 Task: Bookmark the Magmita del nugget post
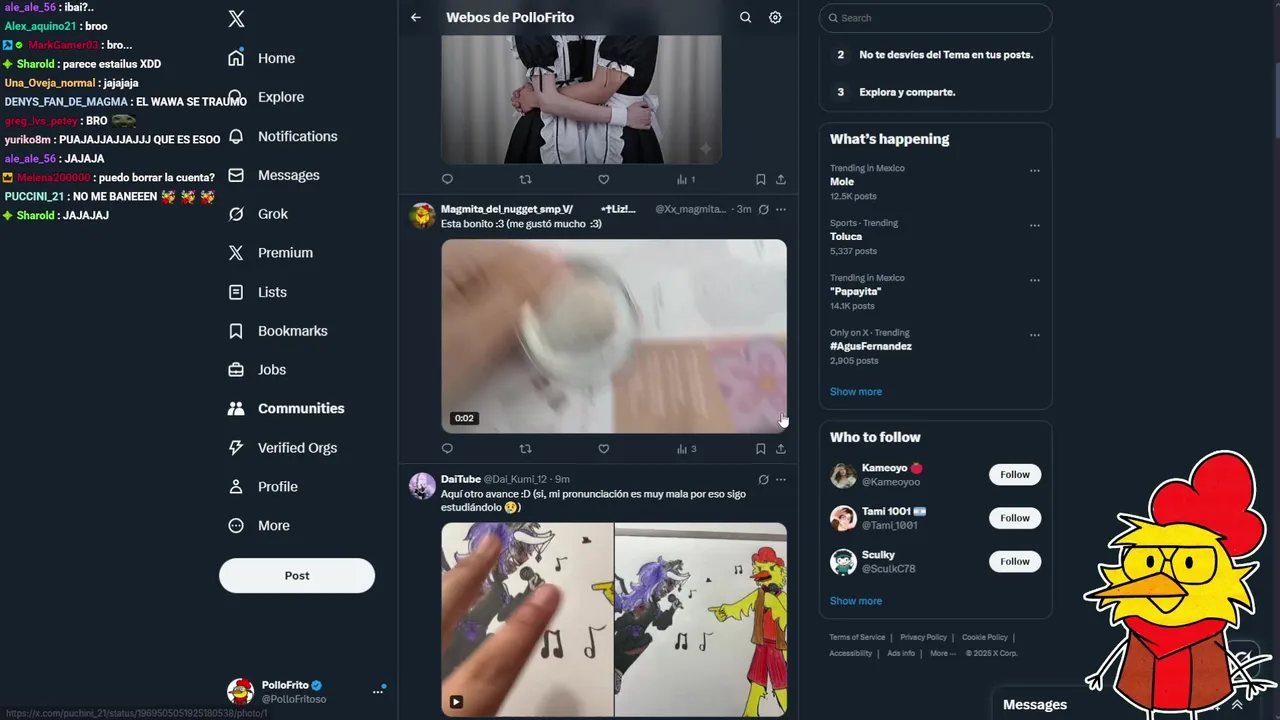[x=760, y=449]
